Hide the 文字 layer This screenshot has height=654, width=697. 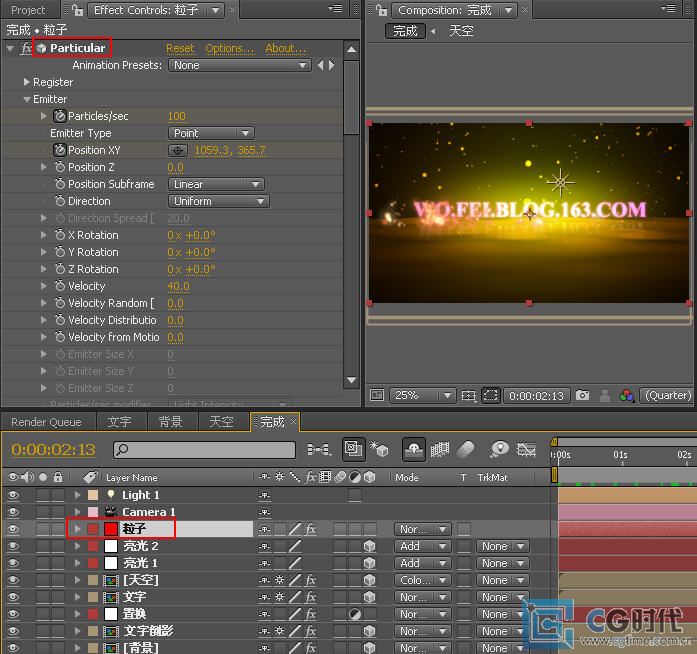click(13, 597)
